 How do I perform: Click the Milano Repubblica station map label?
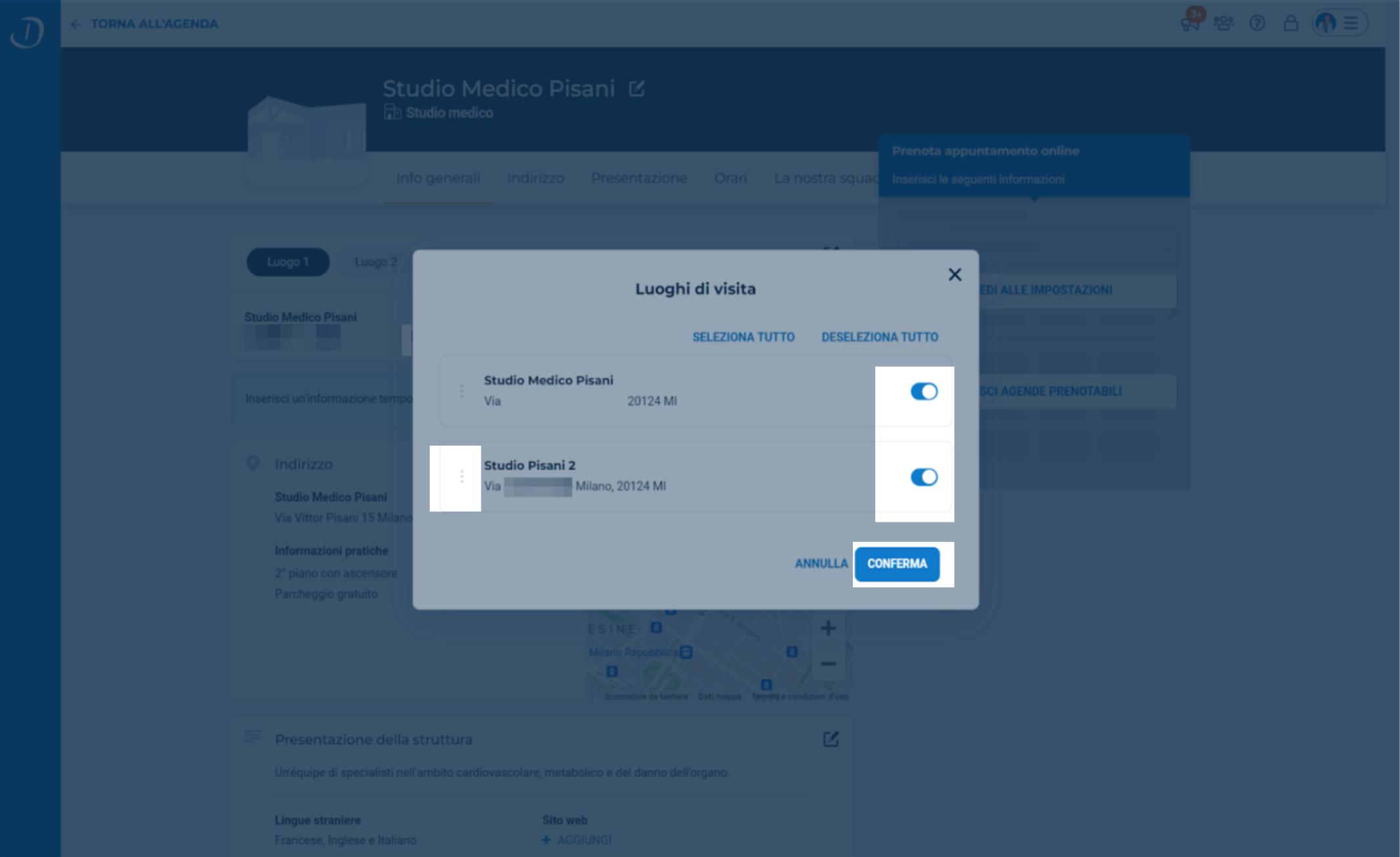(633, 652)
